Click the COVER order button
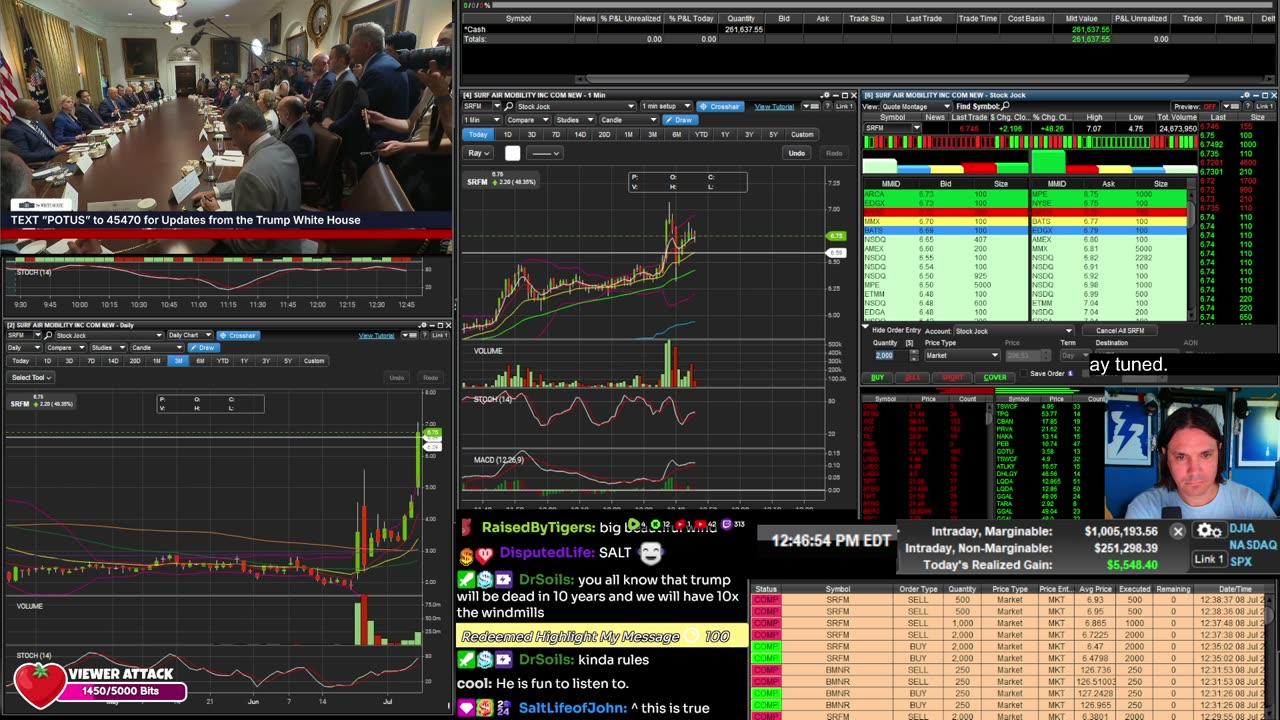 point(995,378)
